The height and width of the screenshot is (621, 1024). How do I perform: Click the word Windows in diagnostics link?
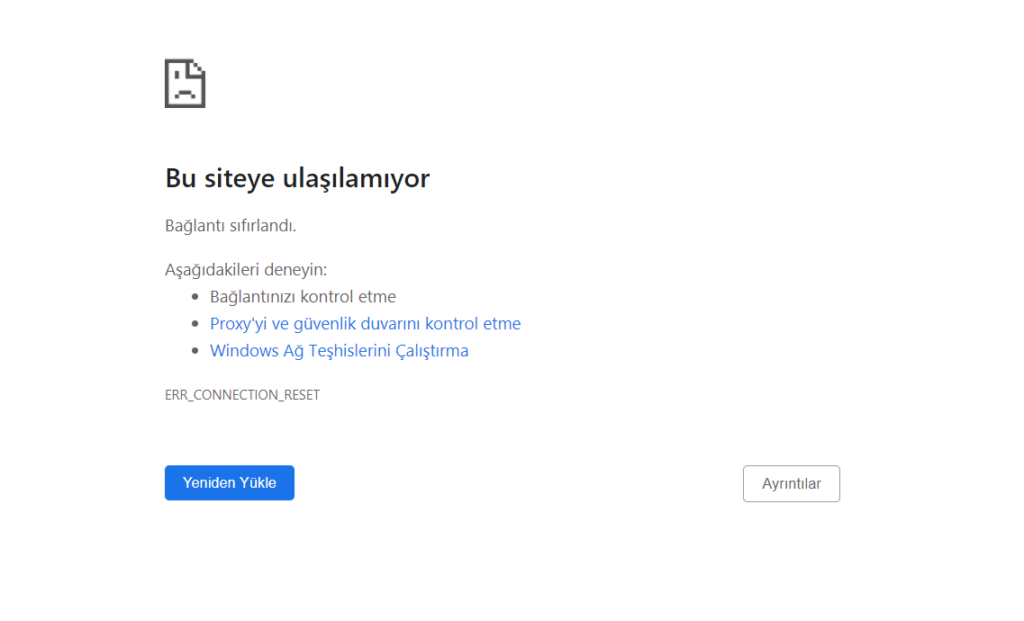click(x=241, y=351)
